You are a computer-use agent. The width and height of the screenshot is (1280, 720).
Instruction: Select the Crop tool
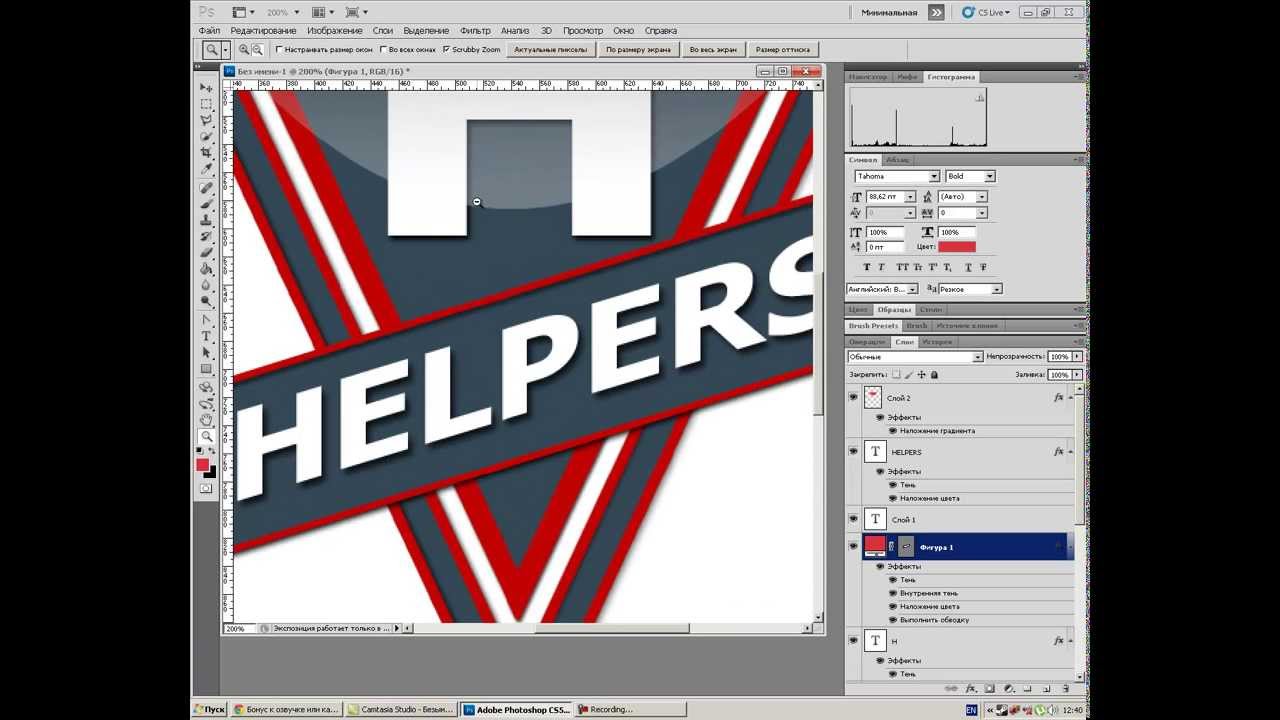pos(206,153)
